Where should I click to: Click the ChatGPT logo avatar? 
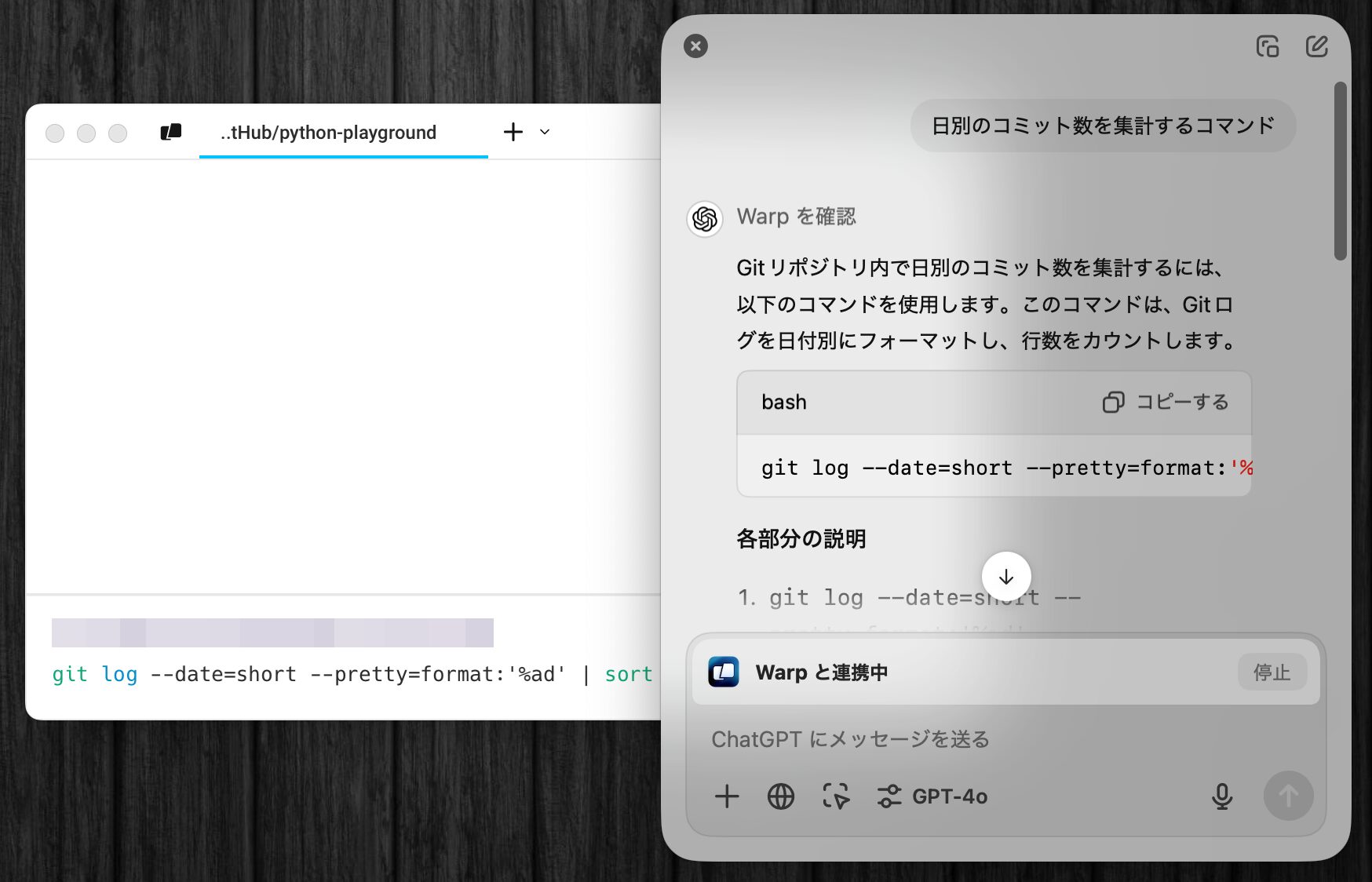pyautogui.click(x=705, y=218)
